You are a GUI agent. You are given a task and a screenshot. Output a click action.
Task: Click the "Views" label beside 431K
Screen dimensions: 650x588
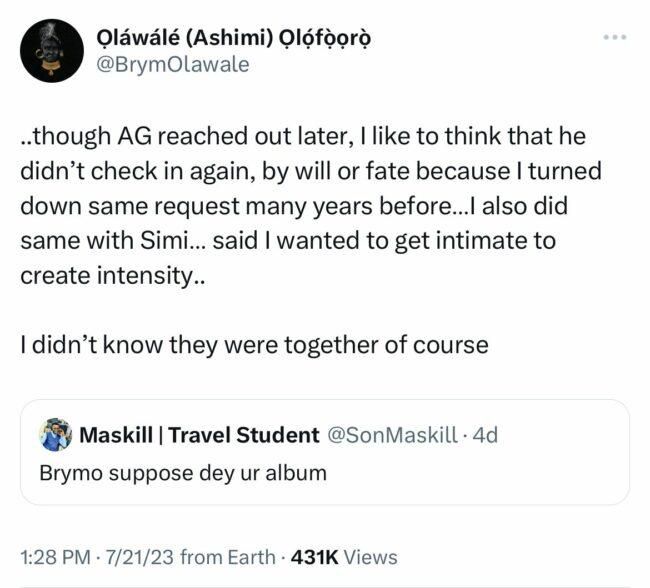click(369, 557)
